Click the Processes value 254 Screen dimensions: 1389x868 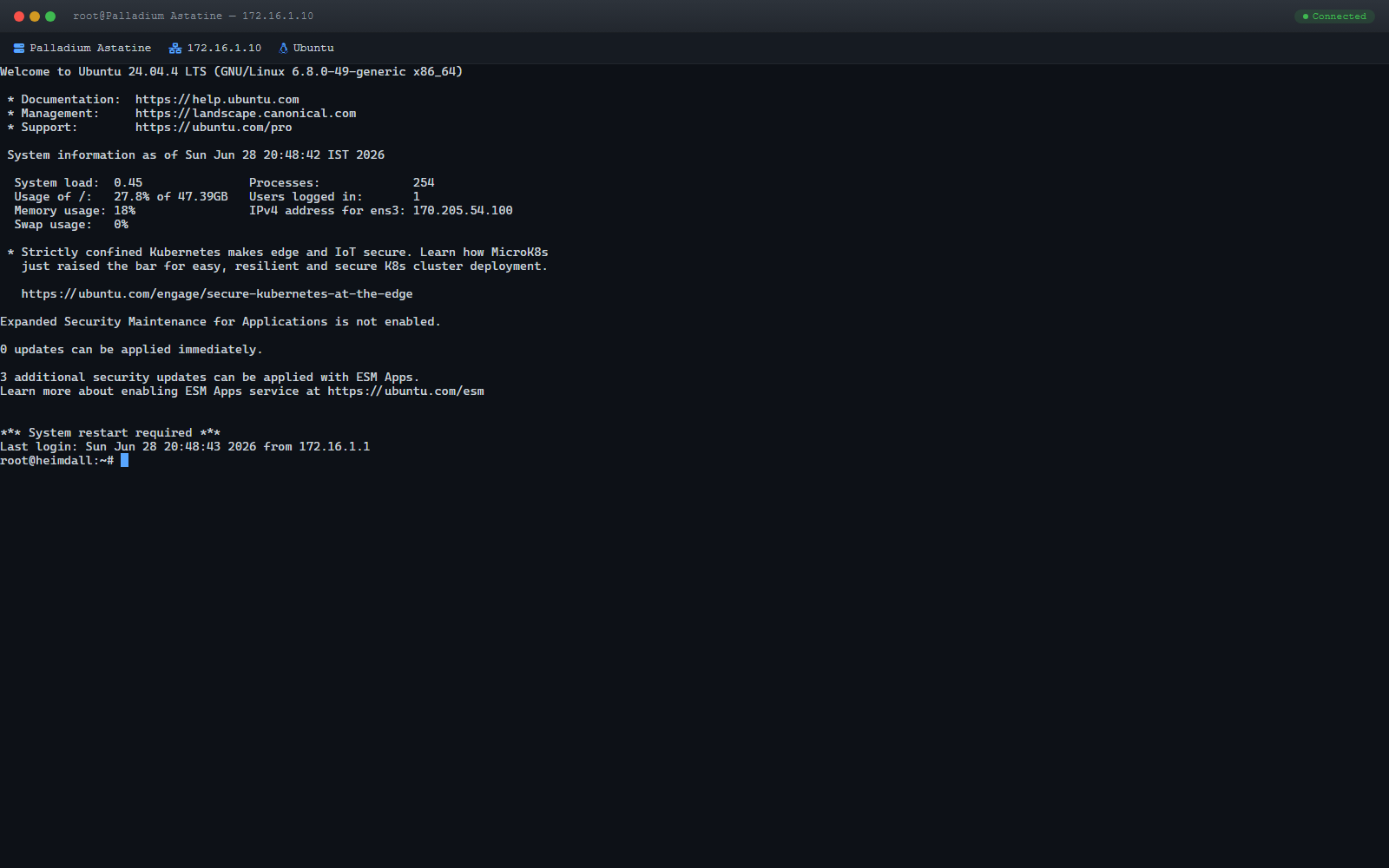424,183
